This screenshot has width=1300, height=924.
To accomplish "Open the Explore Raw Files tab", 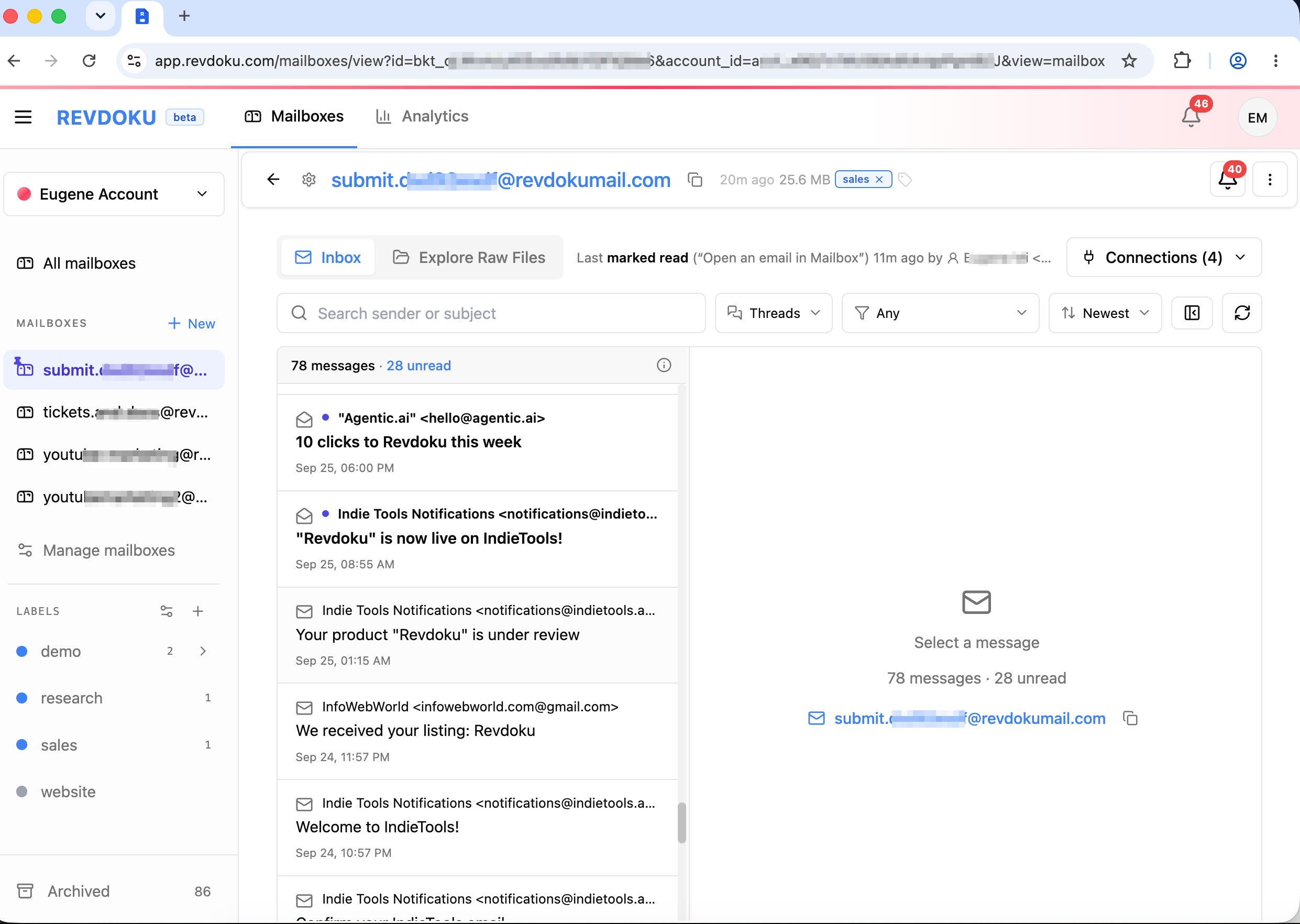I will pyautogui.click(x=469, y=257).
